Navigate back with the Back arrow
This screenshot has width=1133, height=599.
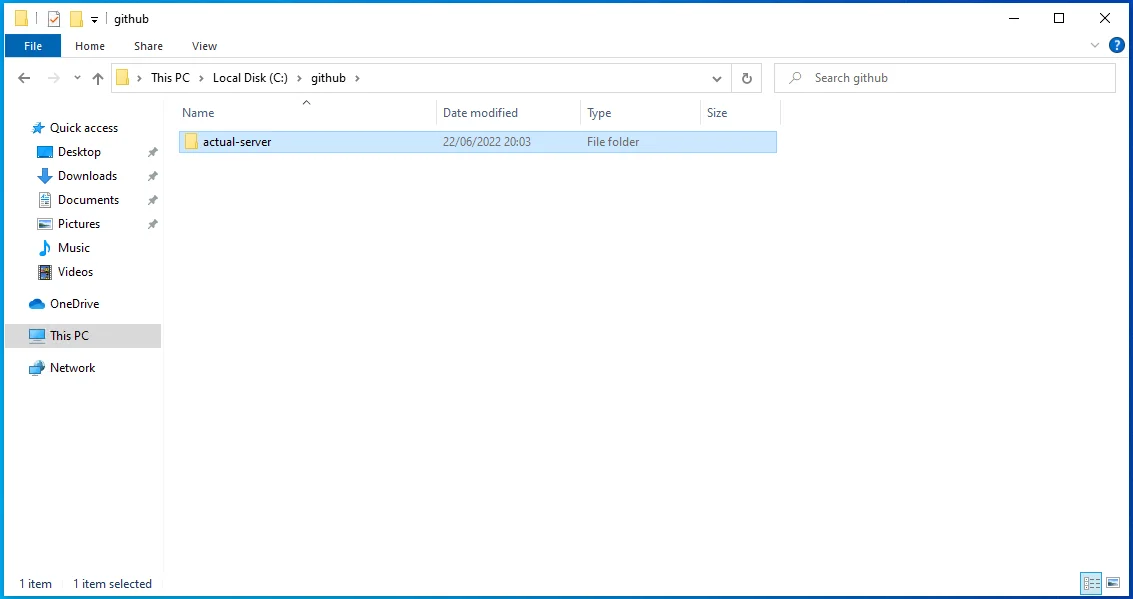25,78
